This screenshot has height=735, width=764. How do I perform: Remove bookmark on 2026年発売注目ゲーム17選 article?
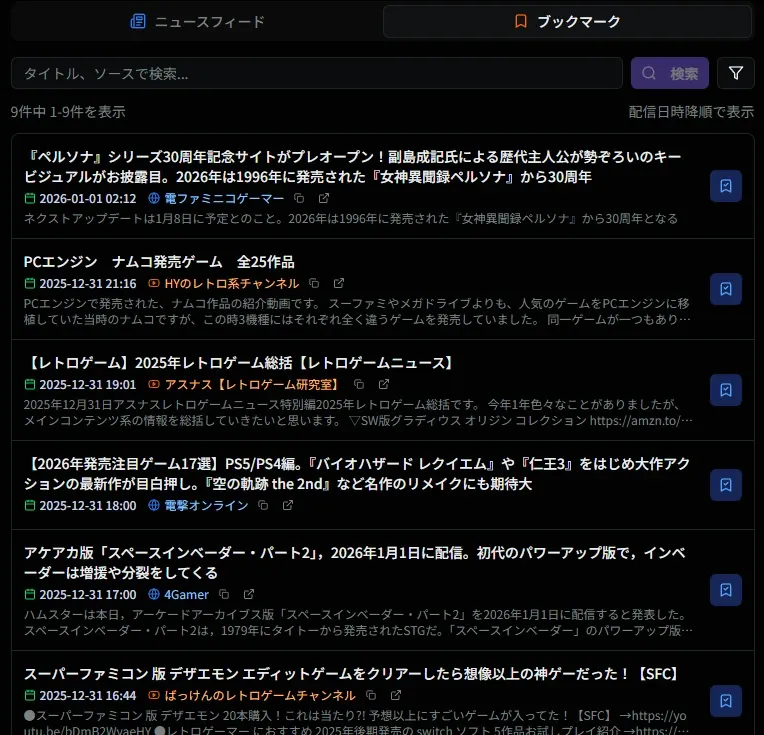[726, 485]
